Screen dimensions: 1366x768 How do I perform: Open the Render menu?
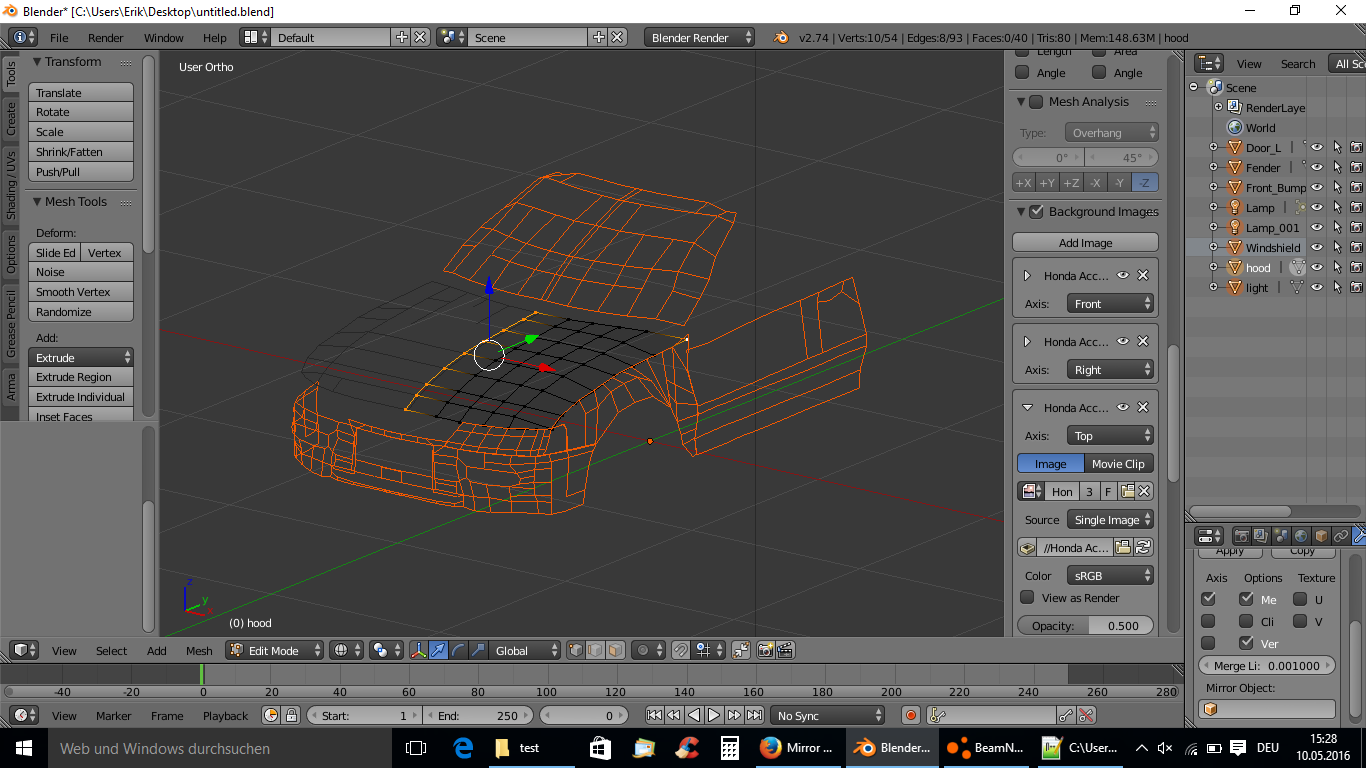(x=105, y=37)
